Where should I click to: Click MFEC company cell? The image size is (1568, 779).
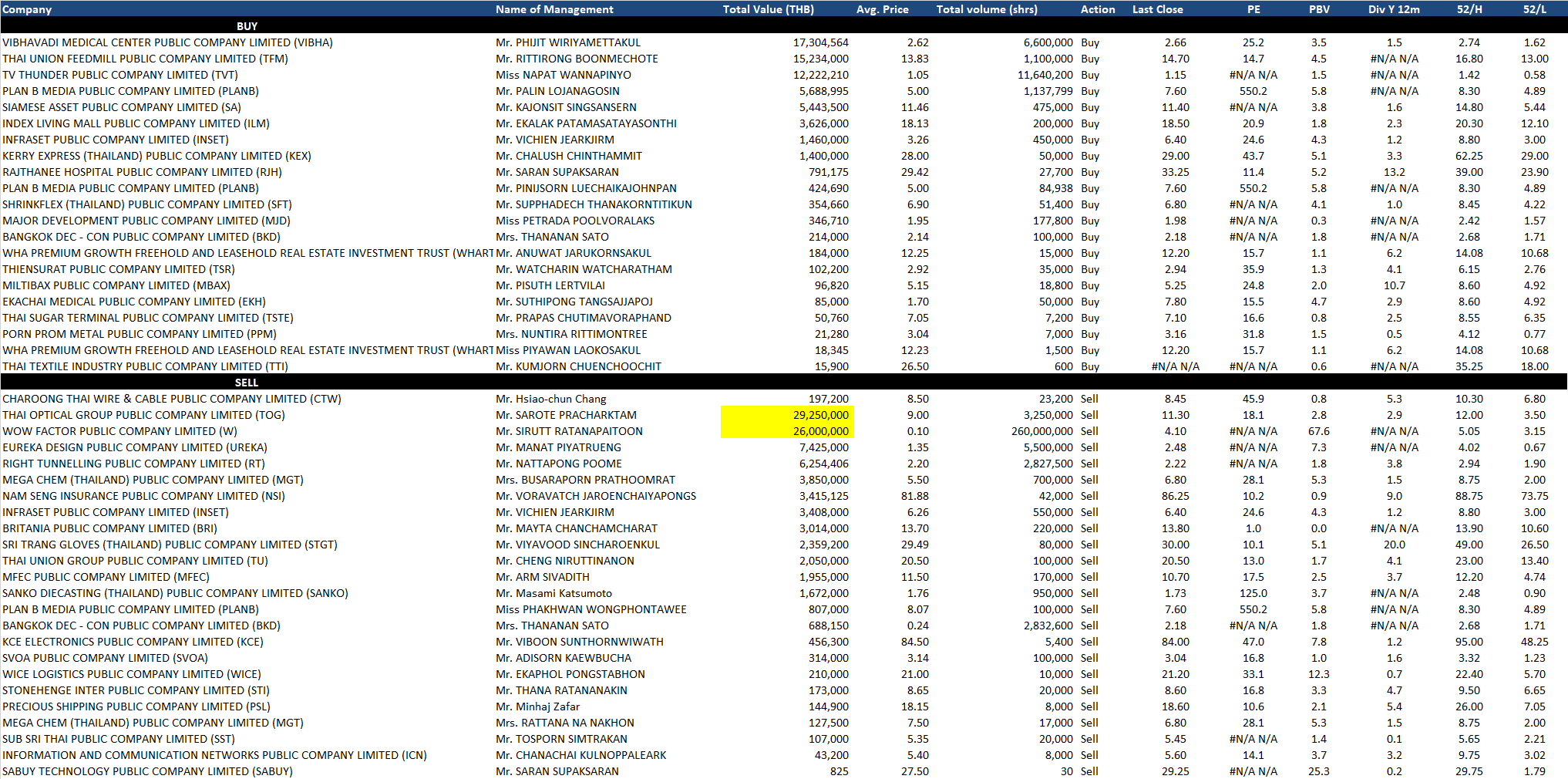106,577
